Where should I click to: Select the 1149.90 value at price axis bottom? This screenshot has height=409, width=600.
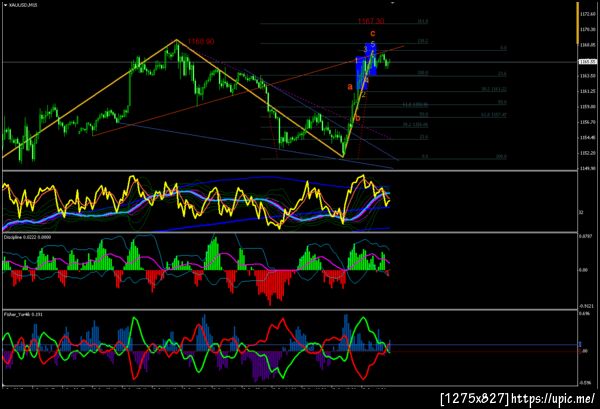click(588, 168)
